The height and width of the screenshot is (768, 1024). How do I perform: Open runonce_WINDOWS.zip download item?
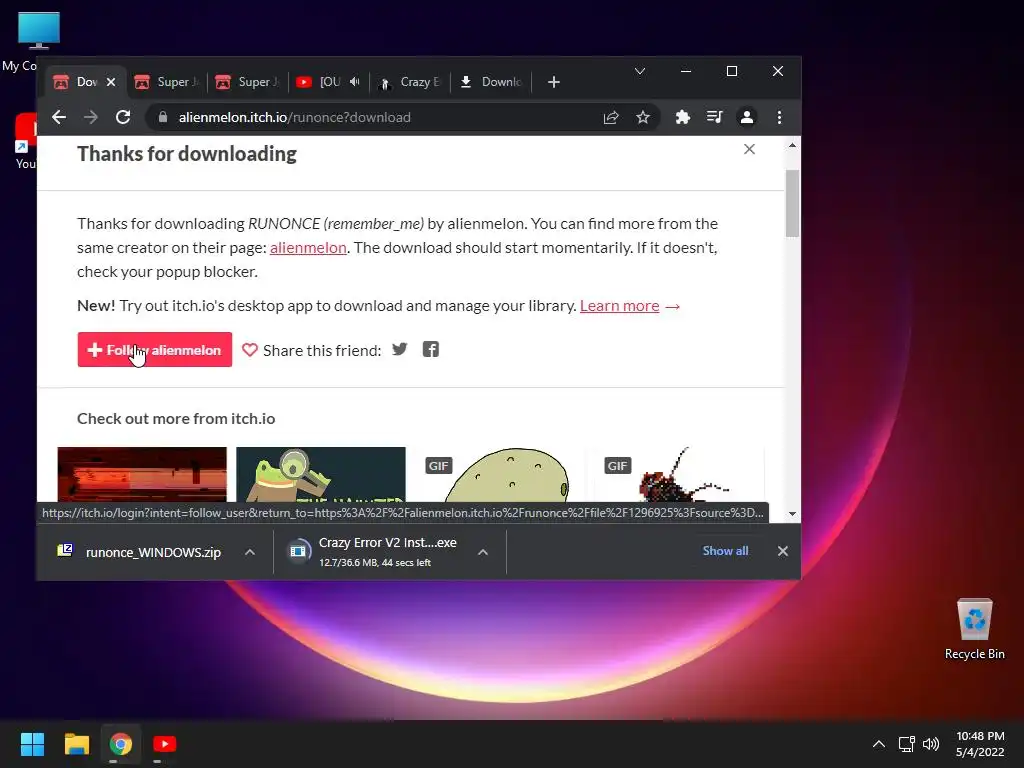click(139, 552)
